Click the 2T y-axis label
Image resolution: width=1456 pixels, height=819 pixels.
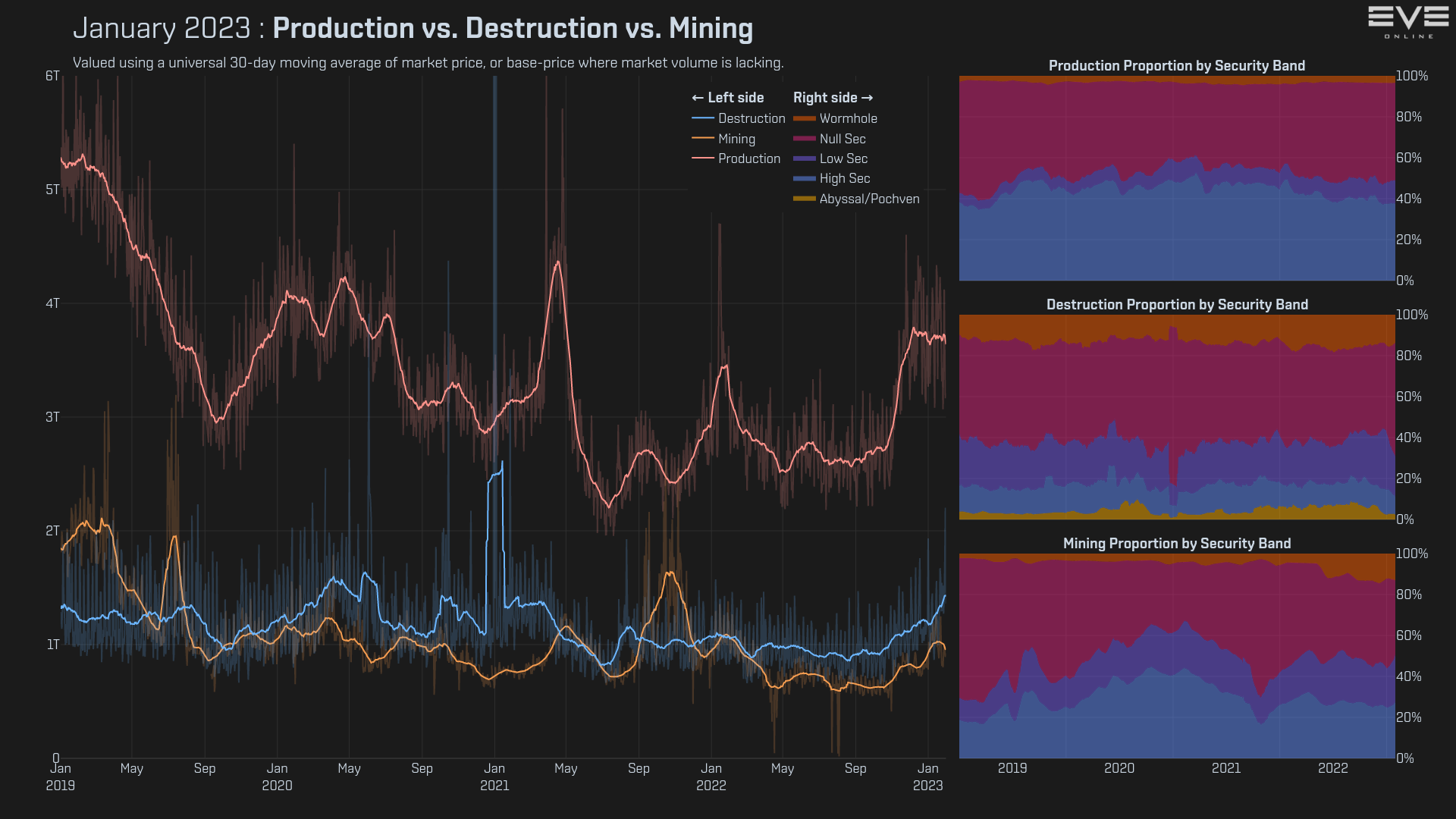coord(52,531)
